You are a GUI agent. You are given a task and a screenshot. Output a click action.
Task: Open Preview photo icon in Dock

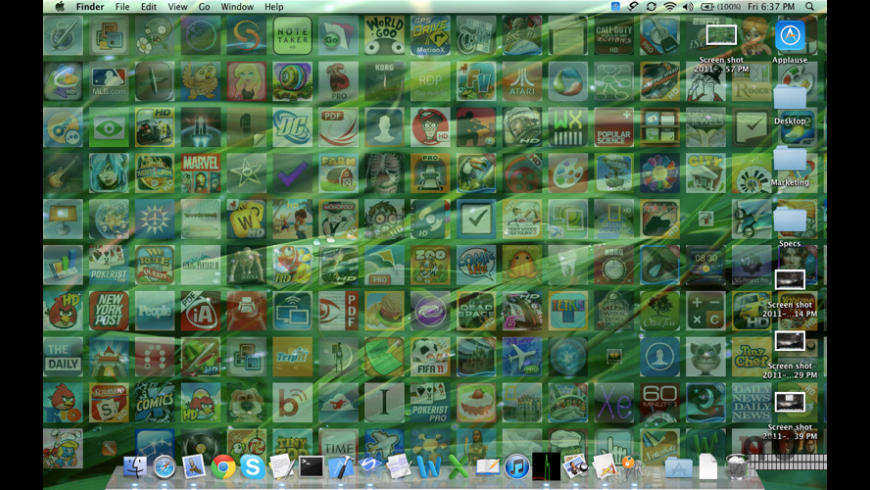(x=575, y=467)
